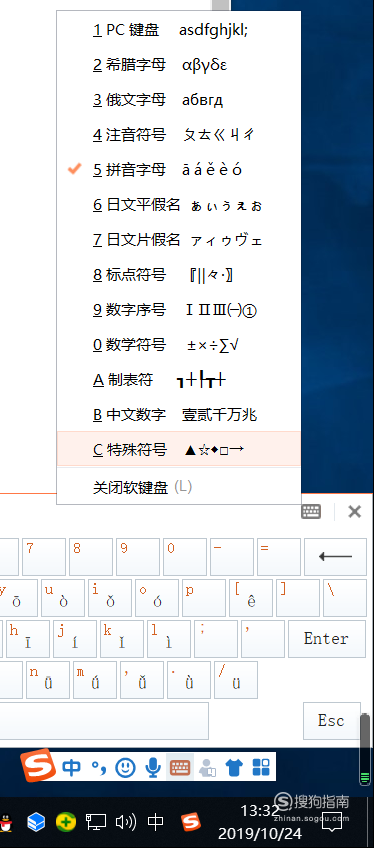Choose 俄文字母 Russian letters keyboard
This screenshot has width=374, height=848.
tap(178, 100)
